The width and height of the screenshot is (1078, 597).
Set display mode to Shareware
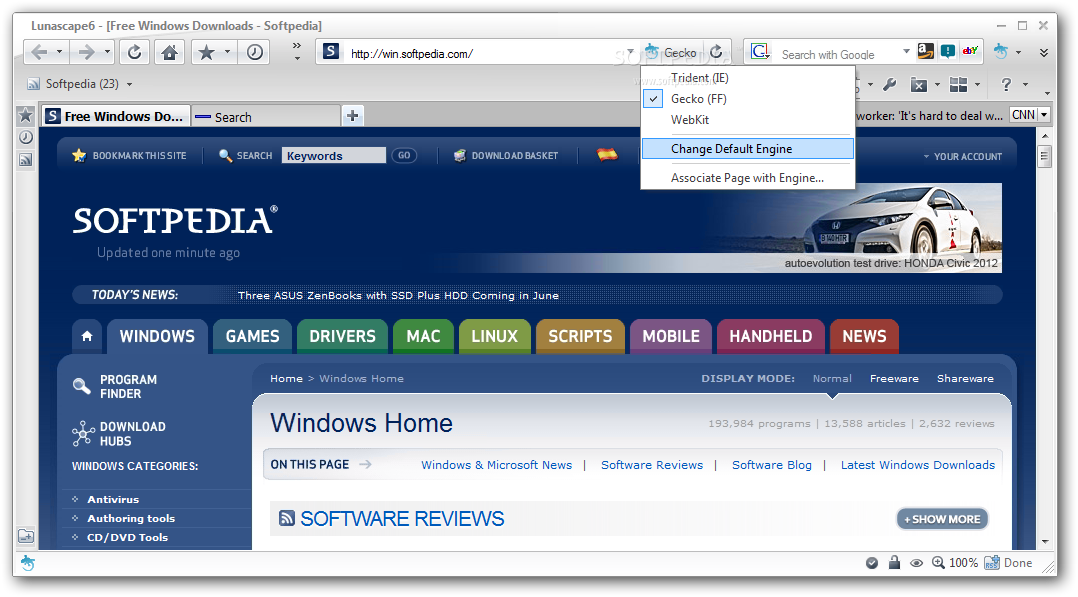pyautogui.click(x=965, y=378)
